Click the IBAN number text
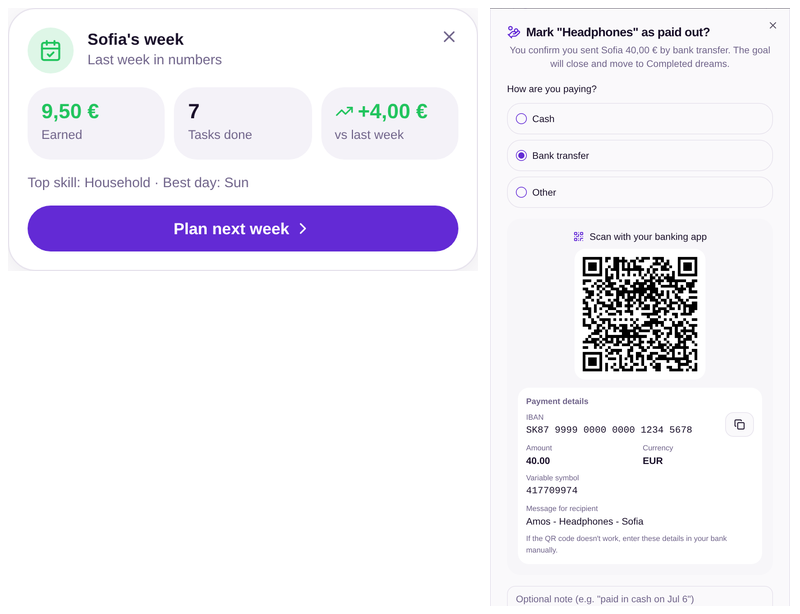This screenshot has width=800, height=614. click(x=609, y=430)
